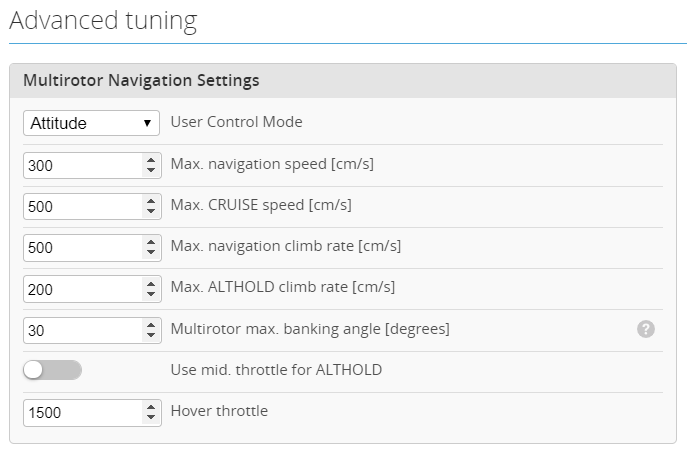Decrease Max. navigation climb rate stepper
Screen dimensions: 687x451
(x=151, y=253)
